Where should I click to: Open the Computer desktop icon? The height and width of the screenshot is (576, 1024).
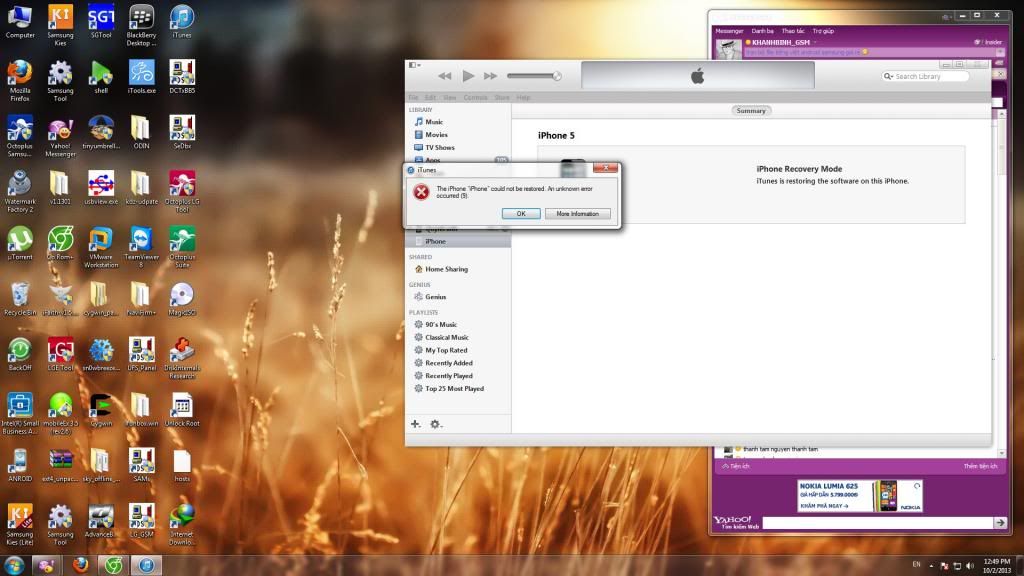click(x=20, y=22)
